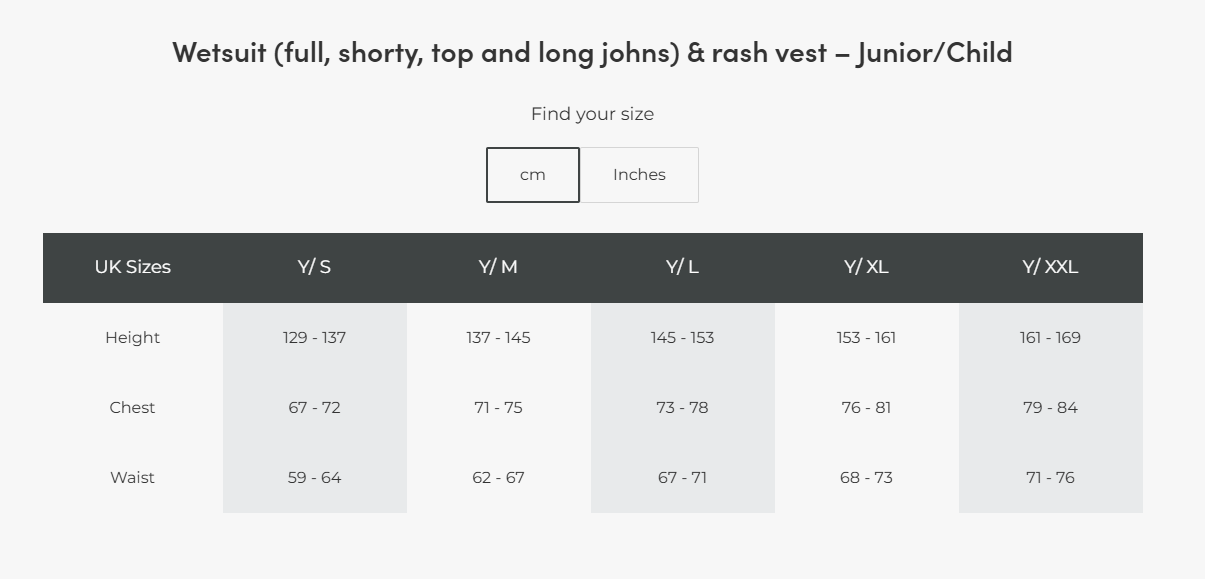Image resolution: width=1205 pixels, height=579 pixels.
Task: Switch size units to cm
Action: [x=533, y=175]
